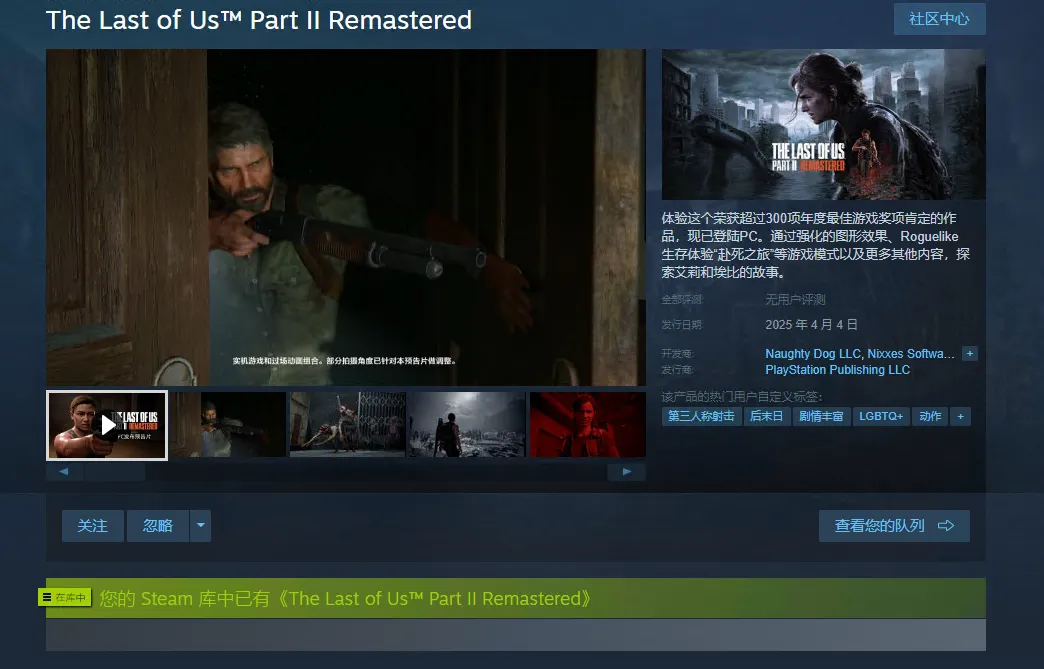The height and width of the screenshot is (669, 1044).
Task: Select Joel with shotgun screenshot thumbnail
Action: (228, 425)
